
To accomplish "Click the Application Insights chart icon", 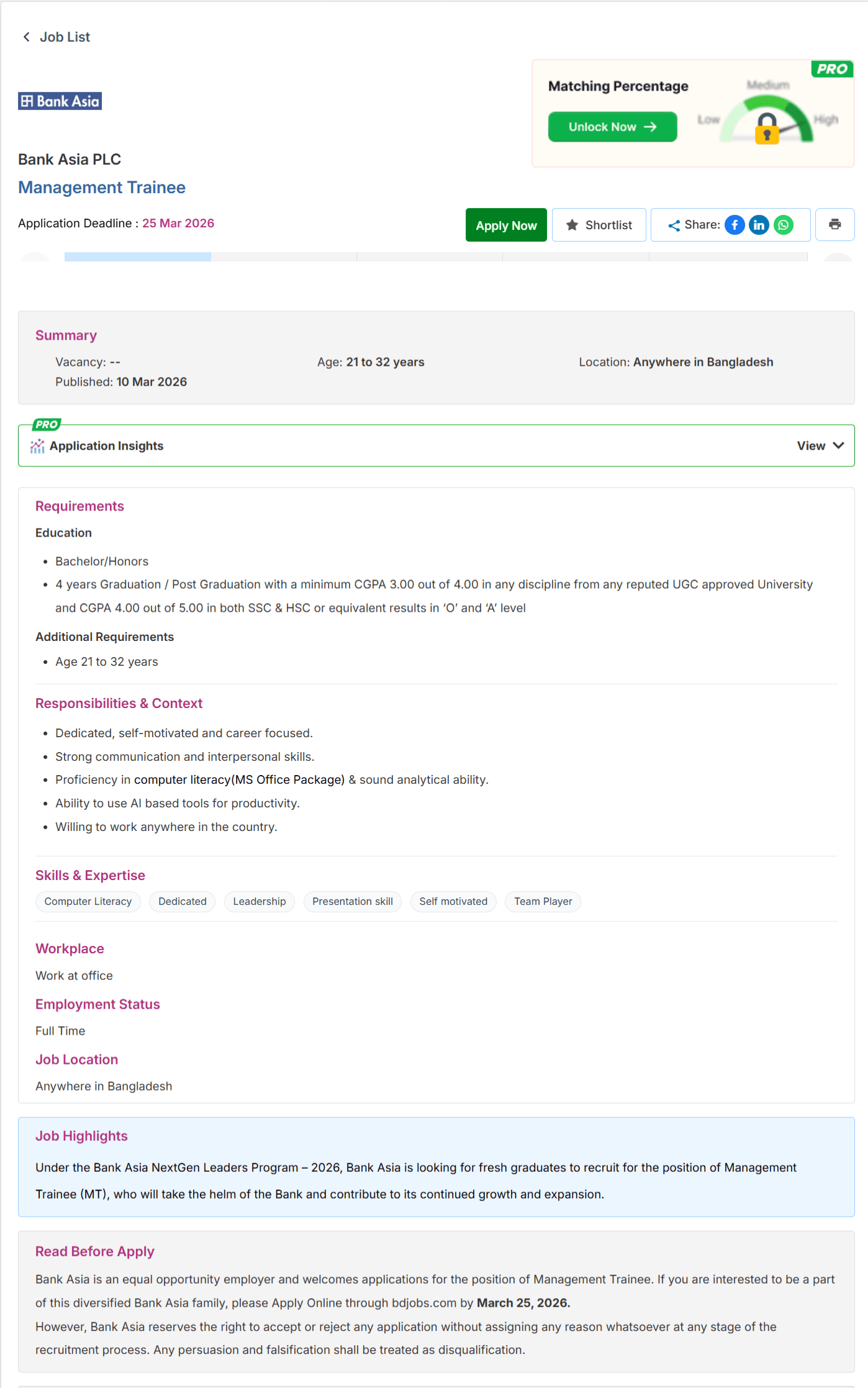I will (x=37, y=446).
